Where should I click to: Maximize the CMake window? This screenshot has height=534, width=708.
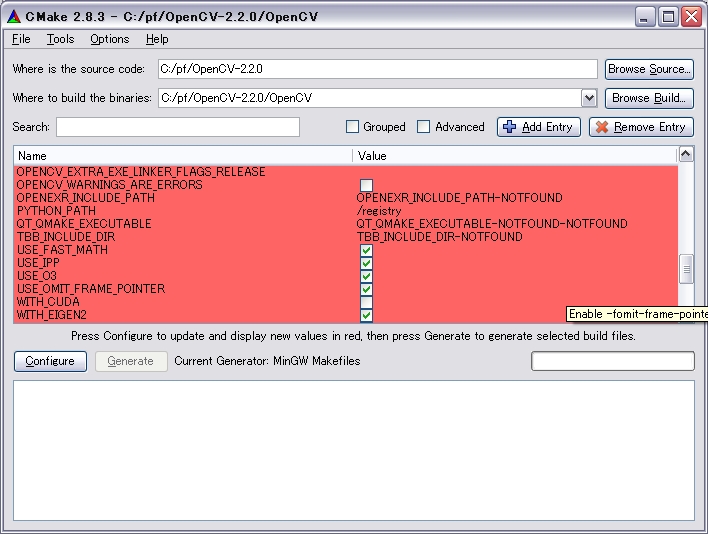(x=668, y=17)
